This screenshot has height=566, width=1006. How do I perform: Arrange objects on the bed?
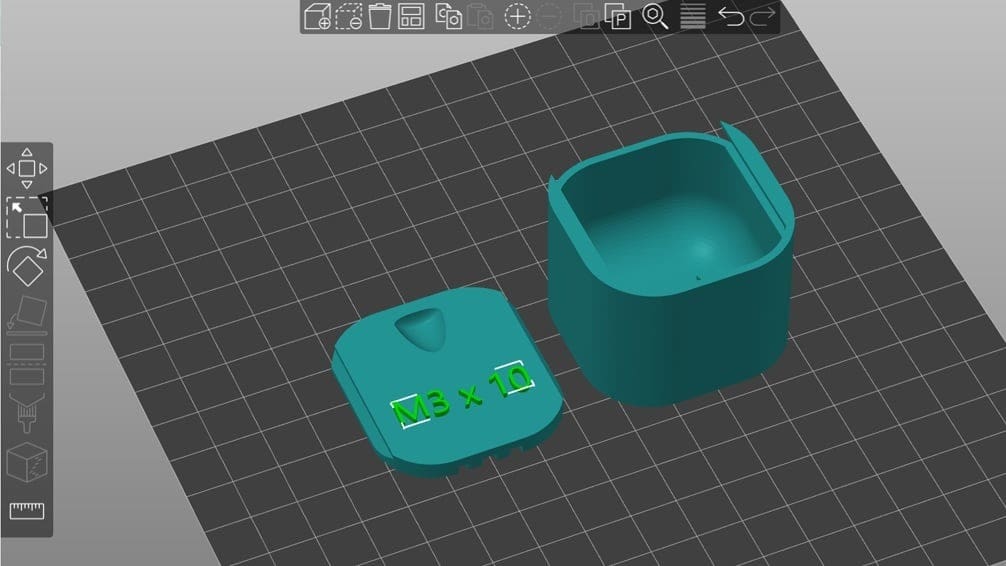(x=411, y=16)
